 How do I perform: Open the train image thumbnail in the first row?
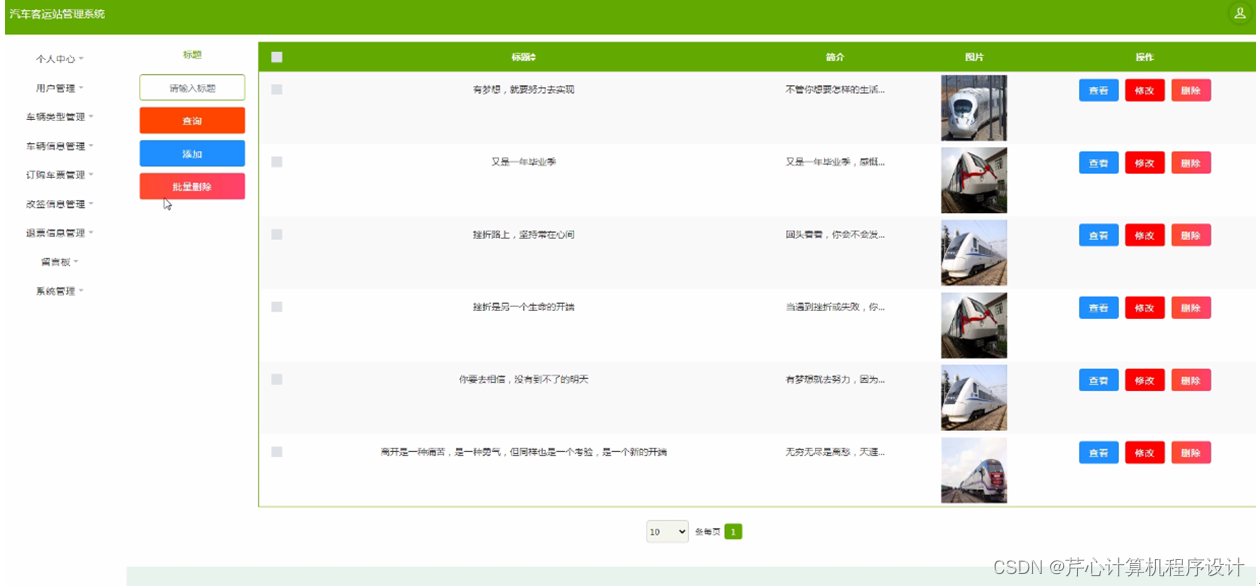coord(973,107)
